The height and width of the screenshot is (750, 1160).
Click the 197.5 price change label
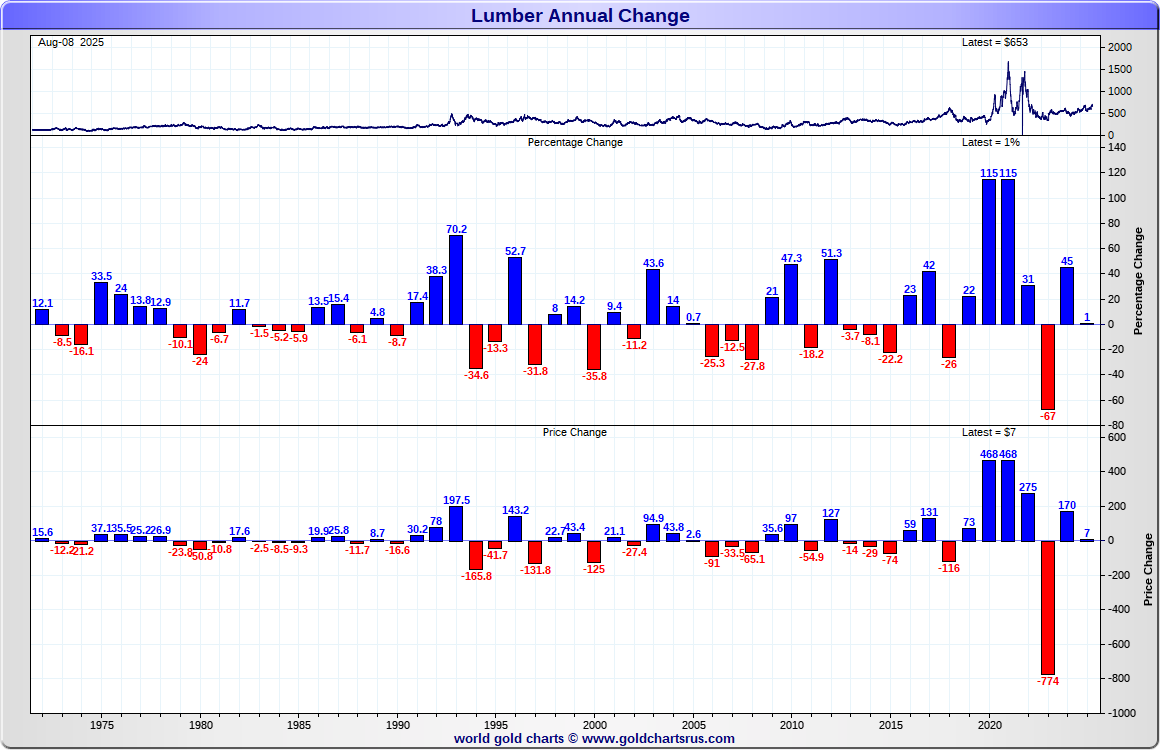[456, 501]
